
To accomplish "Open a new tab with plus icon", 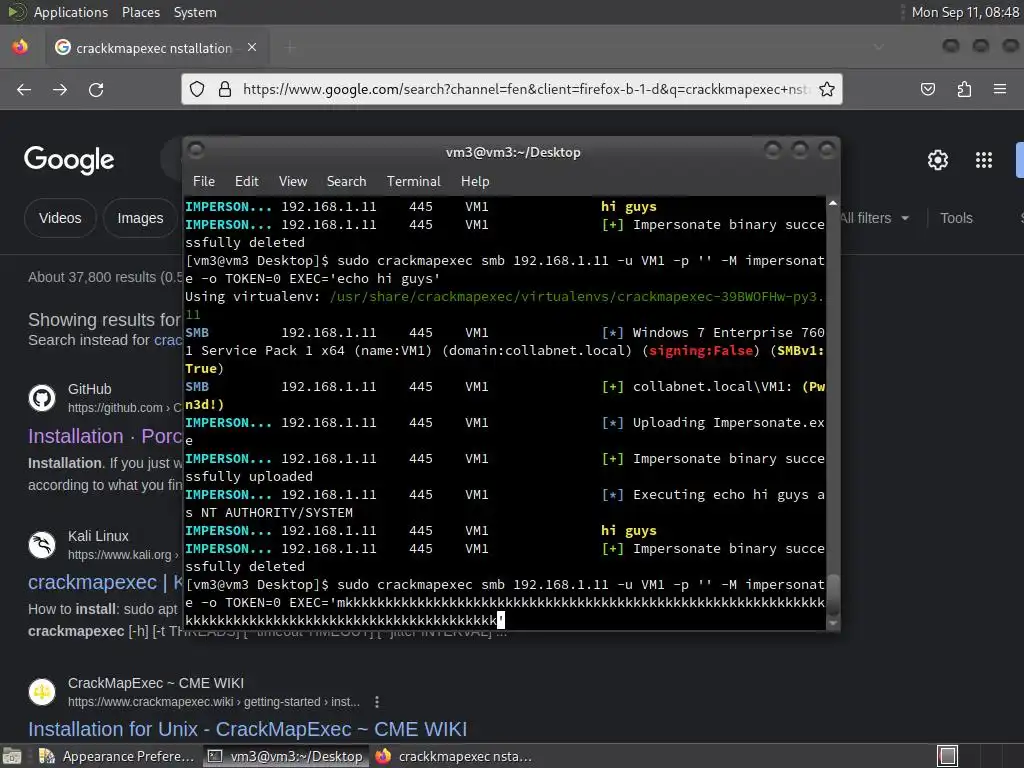I will 291,48.
